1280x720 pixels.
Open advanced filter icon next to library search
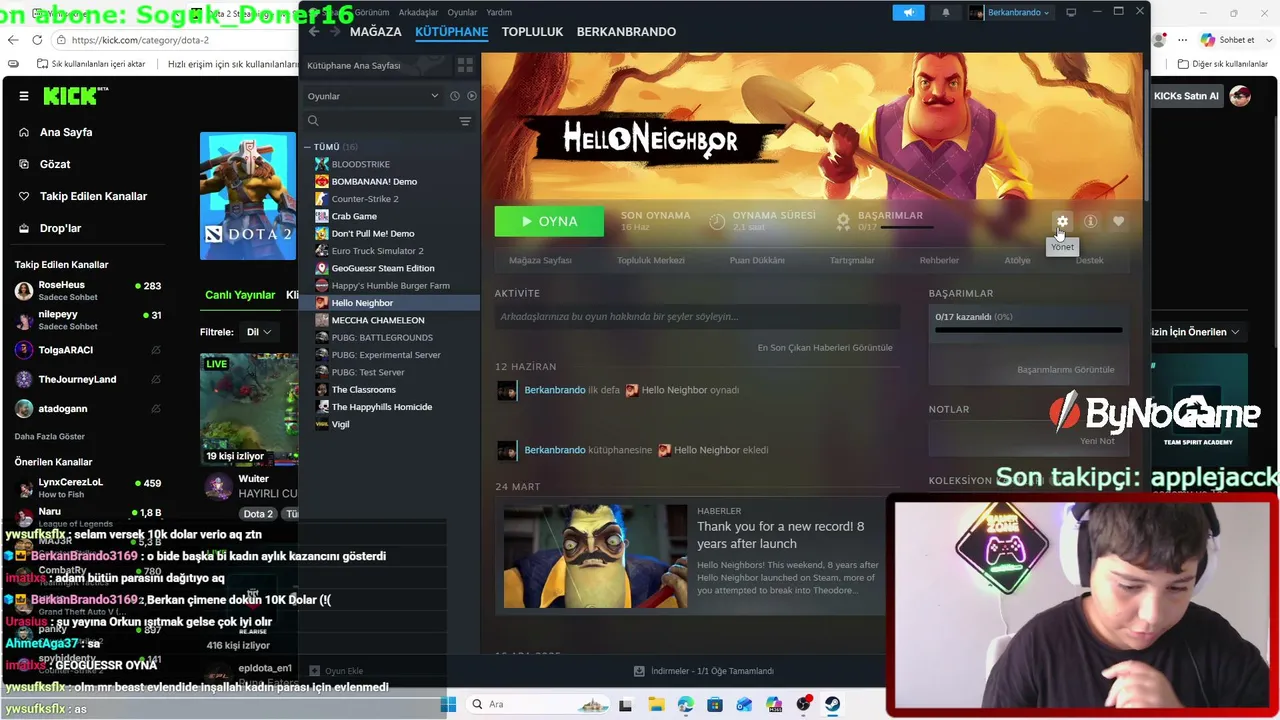465,121
